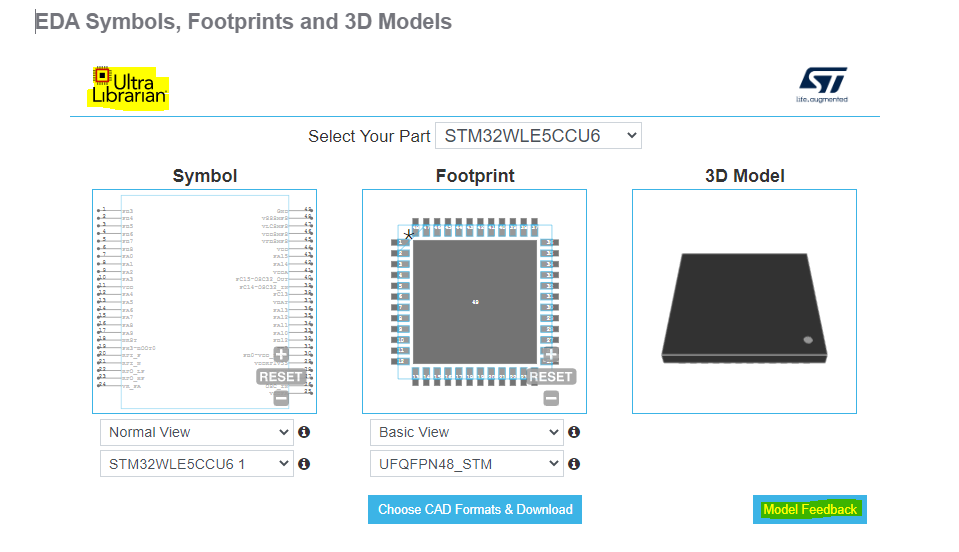Zoom in on the Symbol preview
This screenshot has width=959, height=552.
281,355
